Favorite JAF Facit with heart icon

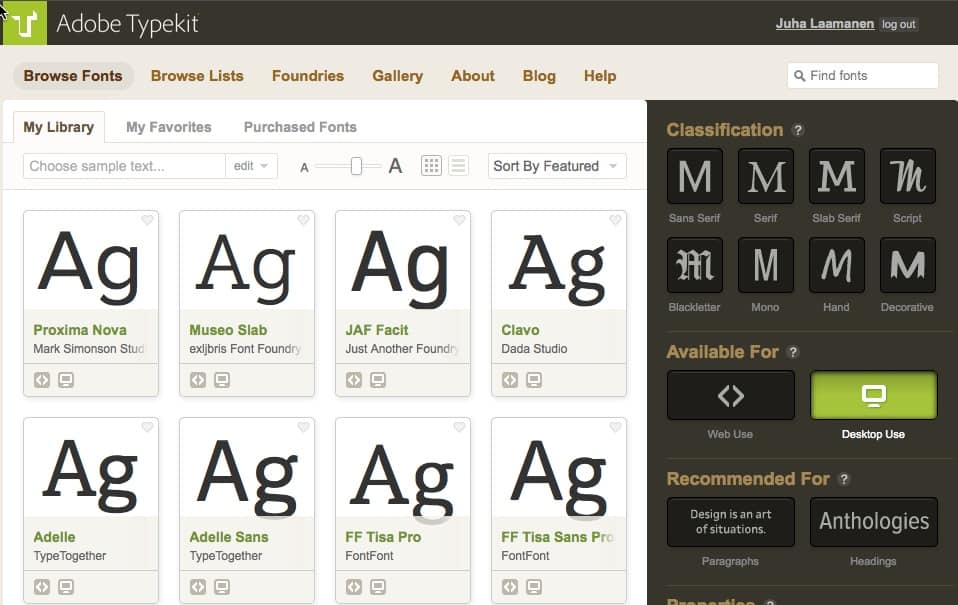459,220
